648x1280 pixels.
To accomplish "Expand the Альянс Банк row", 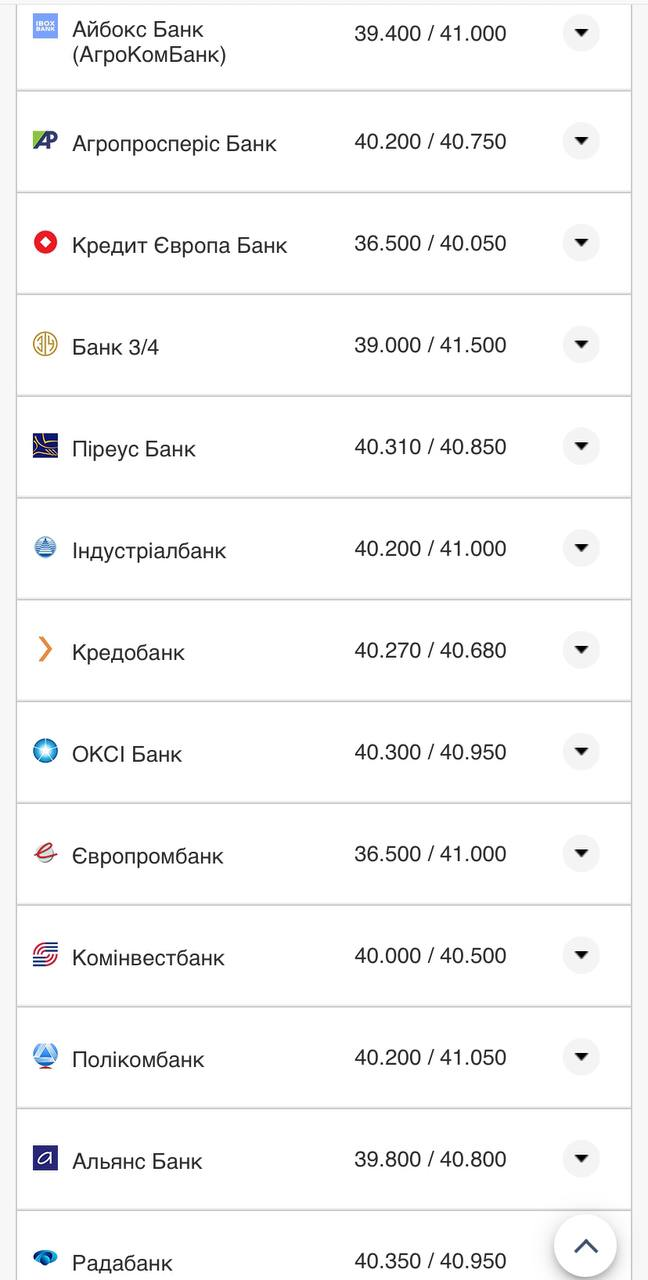I will point(581,1159).
